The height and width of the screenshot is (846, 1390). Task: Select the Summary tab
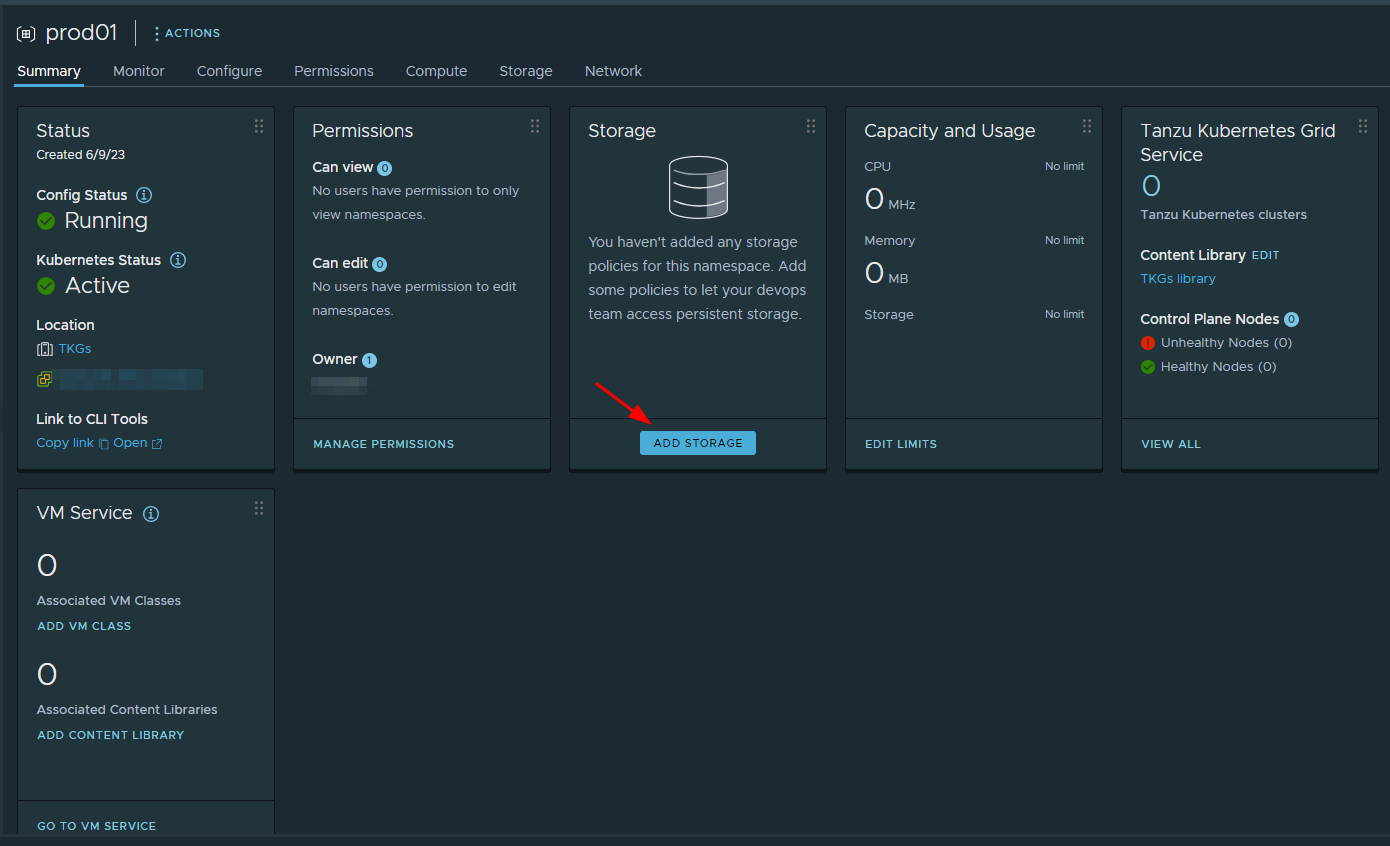(x=49, y=71)
